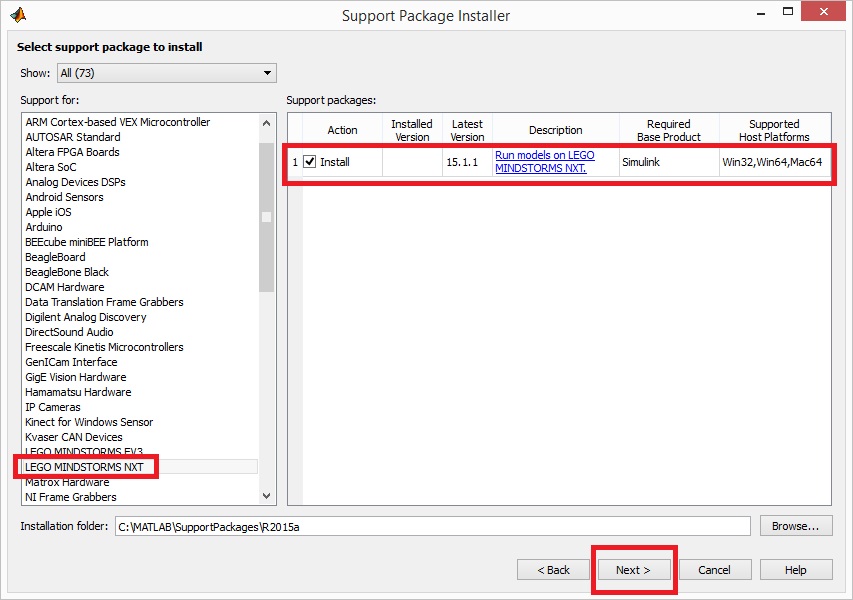Click scroll down arrow of Support for list
This screenshot has width=853, height=600.
tap(267, 496)
